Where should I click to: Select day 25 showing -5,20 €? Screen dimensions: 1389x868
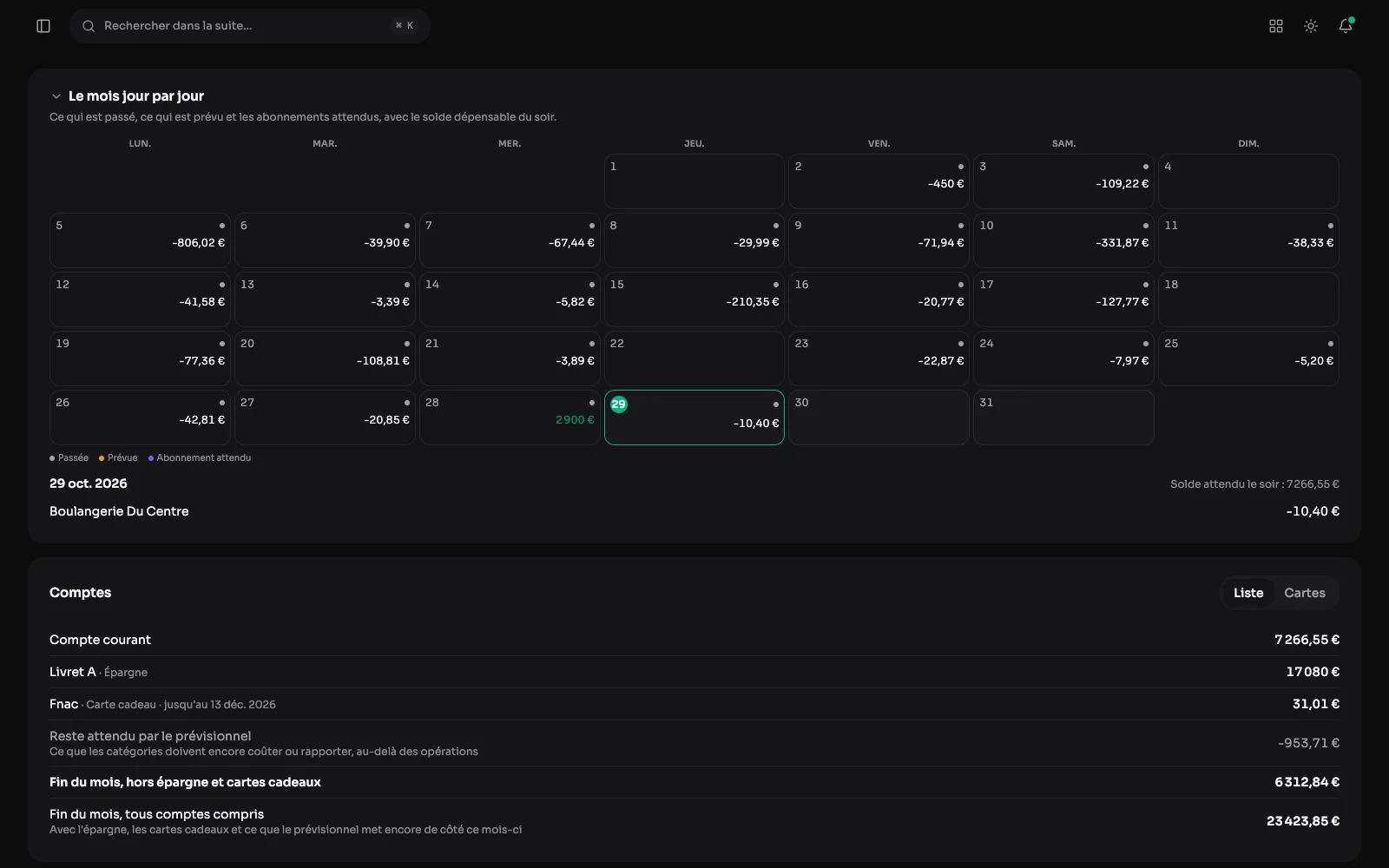point(1248,358)
